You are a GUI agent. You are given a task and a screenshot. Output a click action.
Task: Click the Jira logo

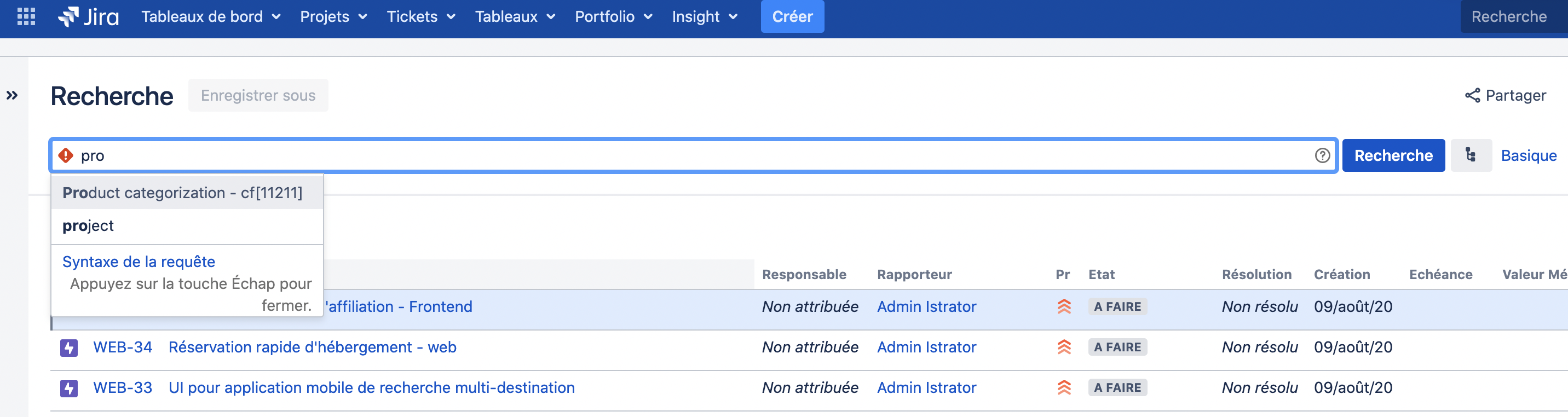[88, 16]
